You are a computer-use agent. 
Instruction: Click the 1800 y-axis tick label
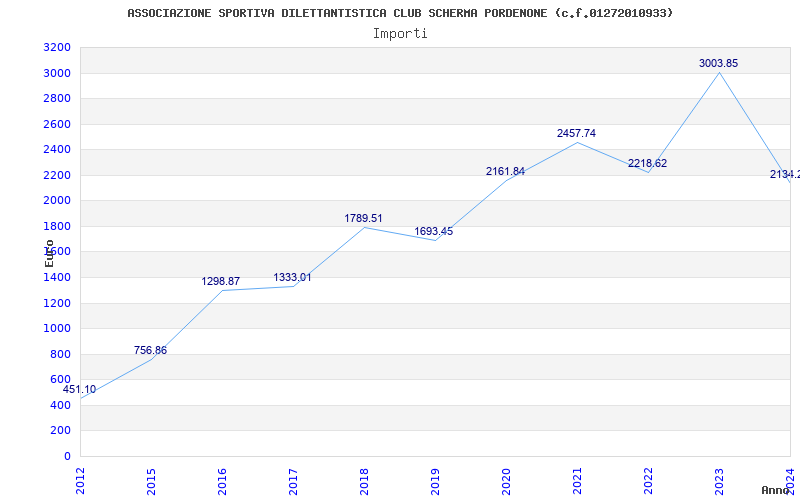point(57,227)
